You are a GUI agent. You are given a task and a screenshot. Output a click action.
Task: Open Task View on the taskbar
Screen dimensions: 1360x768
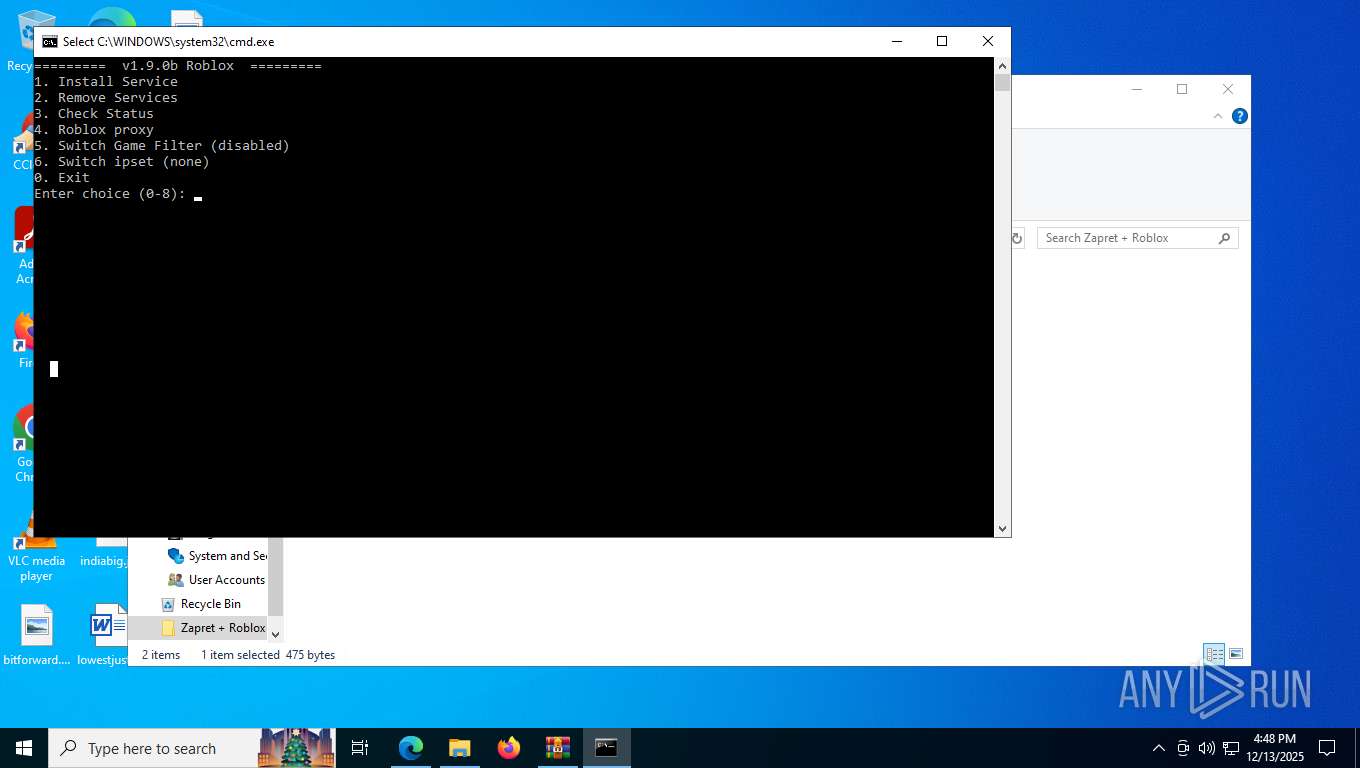coord(360,748)
